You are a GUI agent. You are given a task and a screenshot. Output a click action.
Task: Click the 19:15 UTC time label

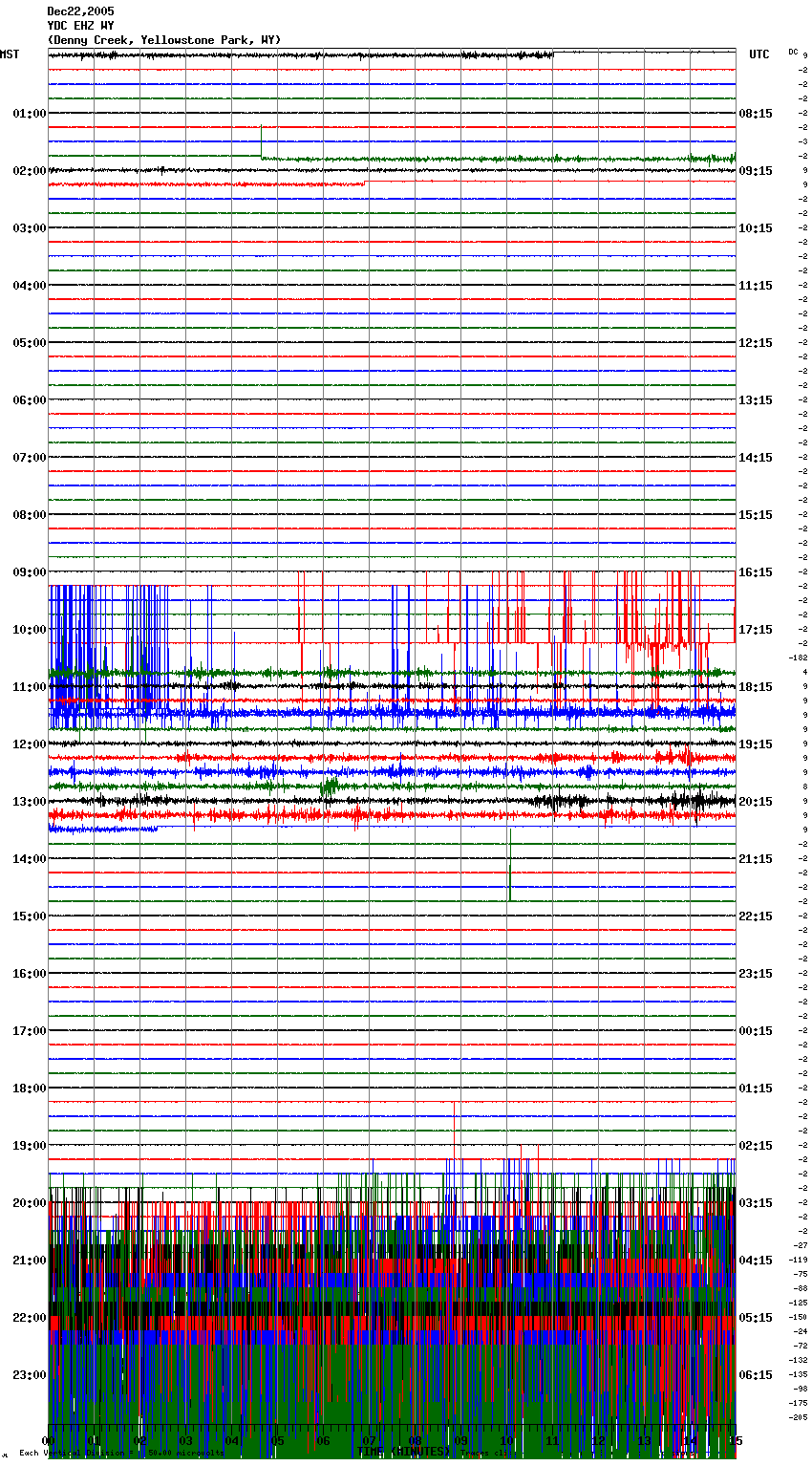(756, 744)
